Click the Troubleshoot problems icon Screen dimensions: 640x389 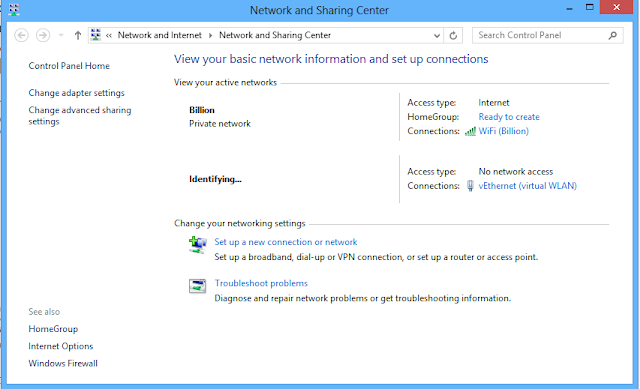click(198, 286)
